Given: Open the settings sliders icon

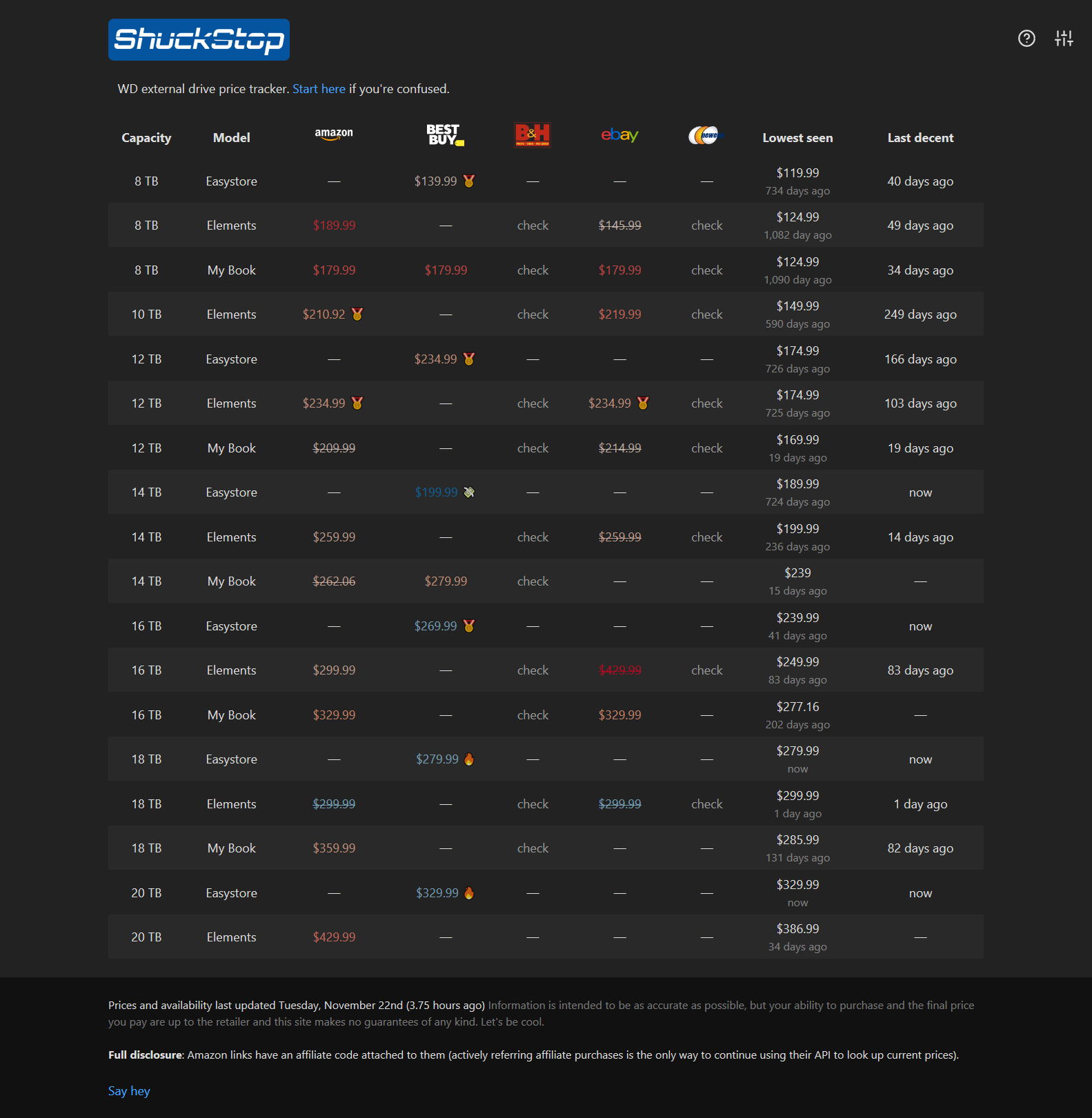Looking at the screenshot, I should point(1064,39).
